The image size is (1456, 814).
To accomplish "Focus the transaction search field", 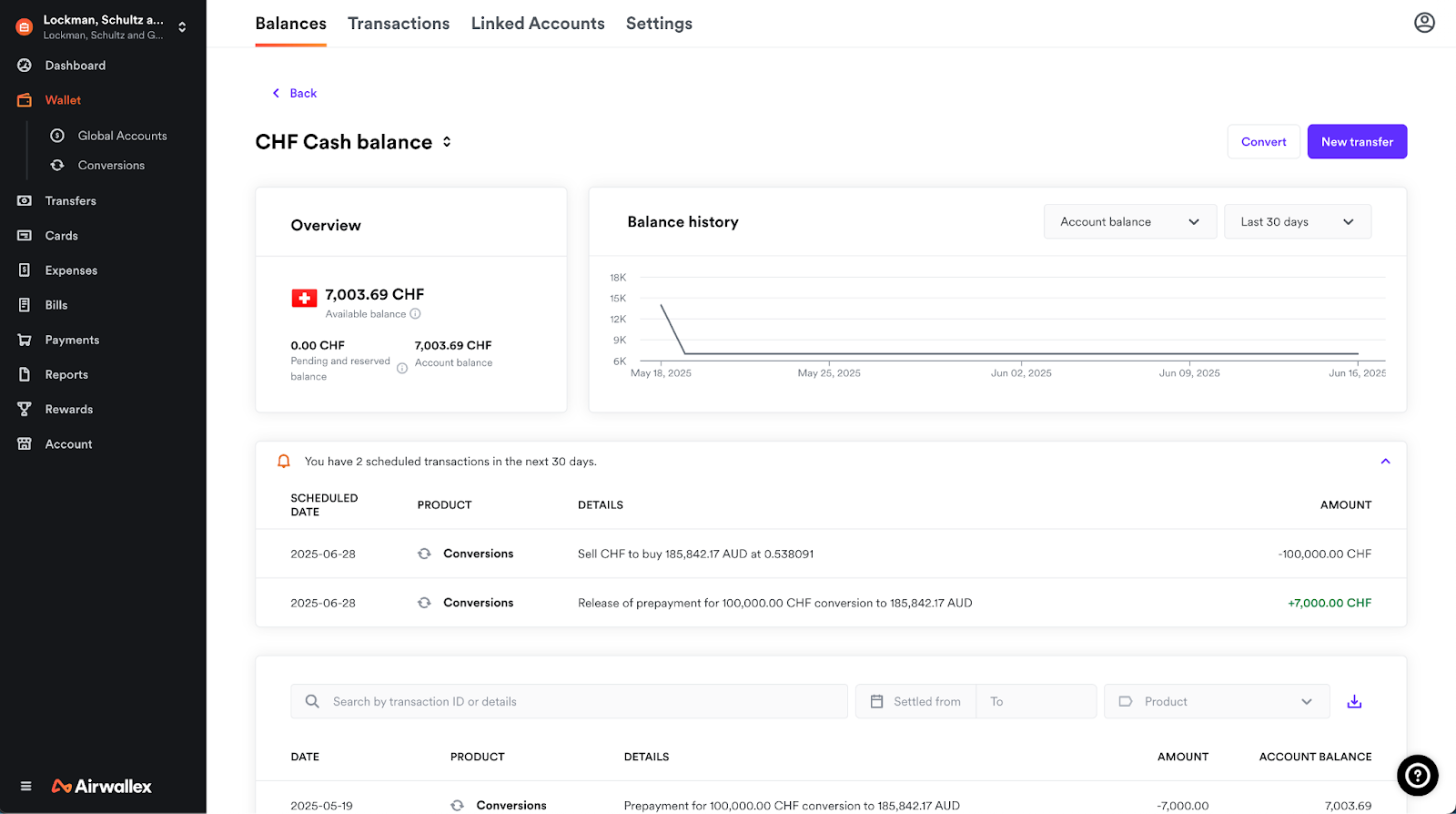I will [569, 701].
